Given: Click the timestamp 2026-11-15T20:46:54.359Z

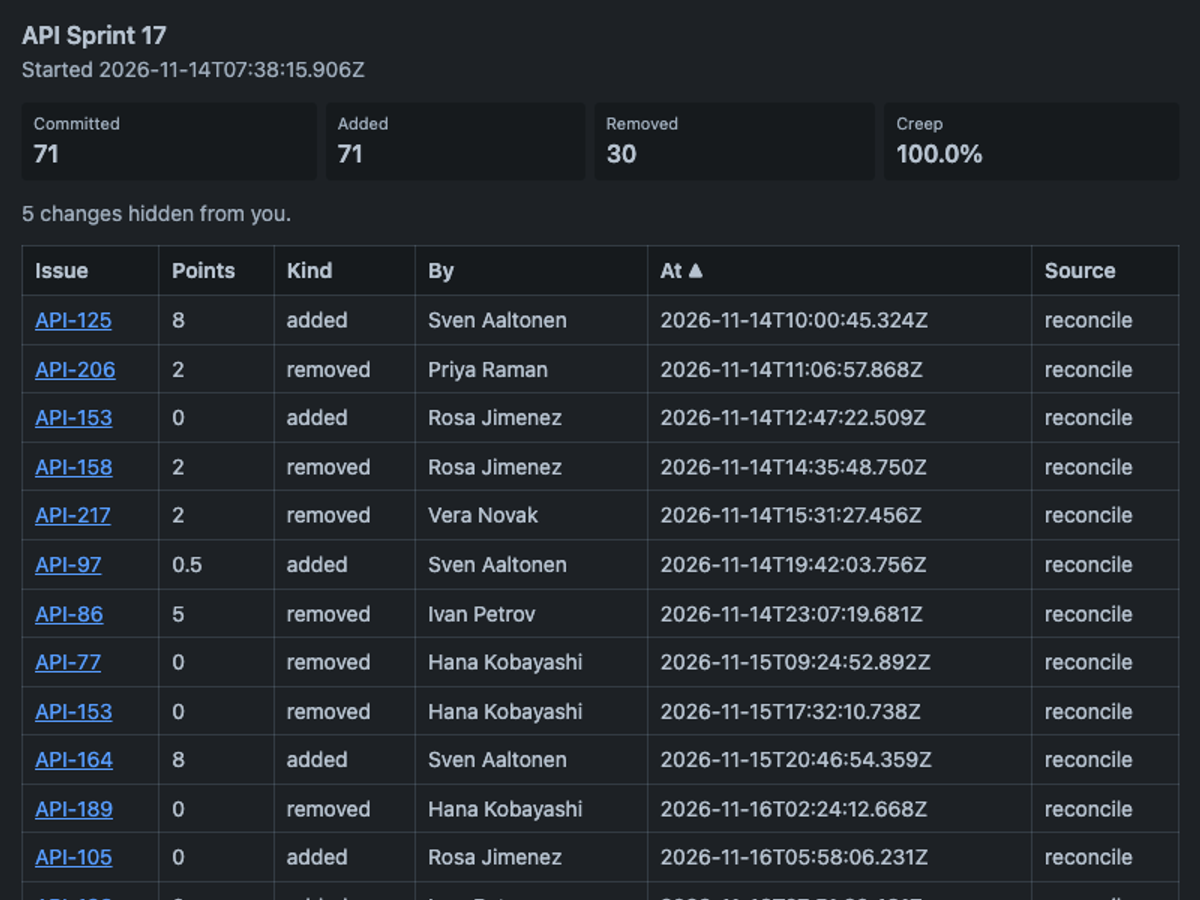Looking at the screenshot, I should [796, 760].
